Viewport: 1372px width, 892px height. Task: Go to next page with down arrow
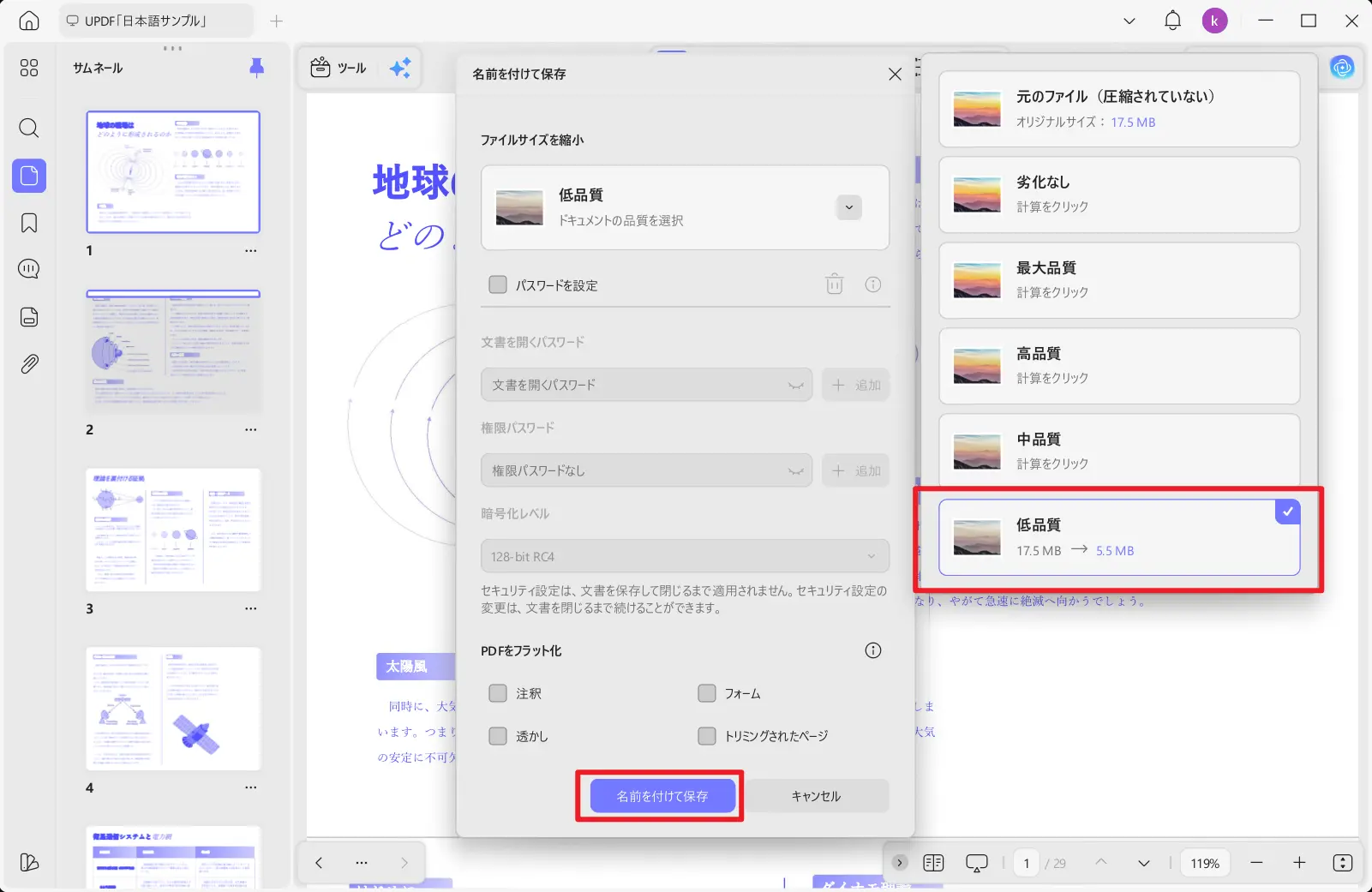[x=1144, y=863]
